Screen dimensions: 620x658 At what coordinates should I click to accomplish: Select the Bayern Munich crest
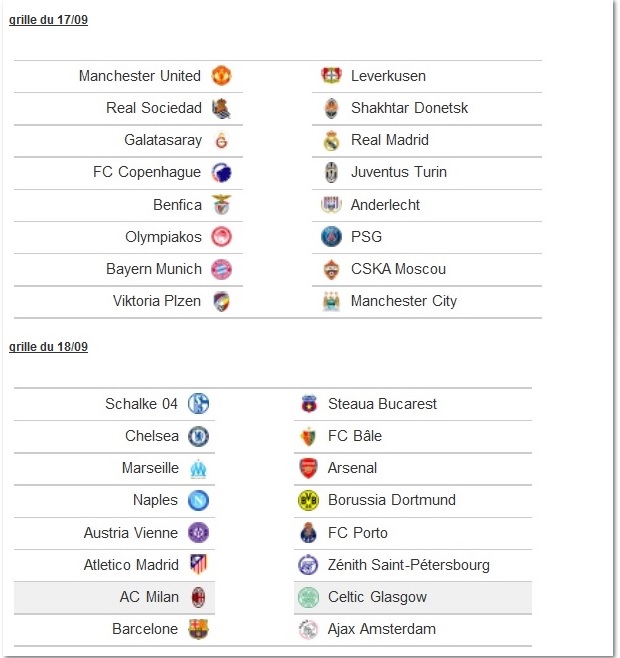(x=221, y=269)
